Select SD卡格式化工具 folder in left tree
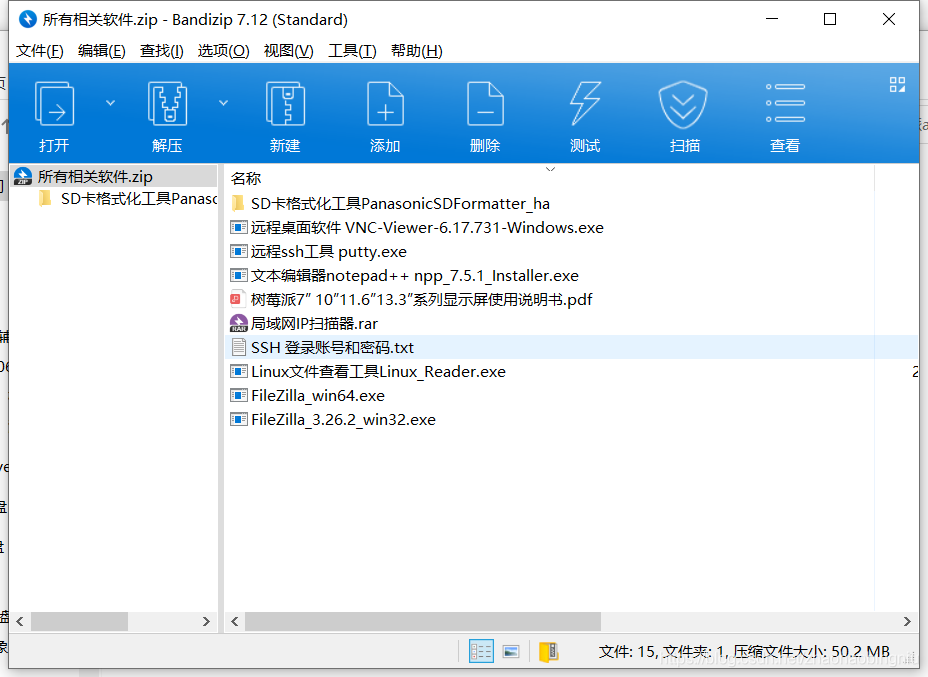 pos(128,198)
